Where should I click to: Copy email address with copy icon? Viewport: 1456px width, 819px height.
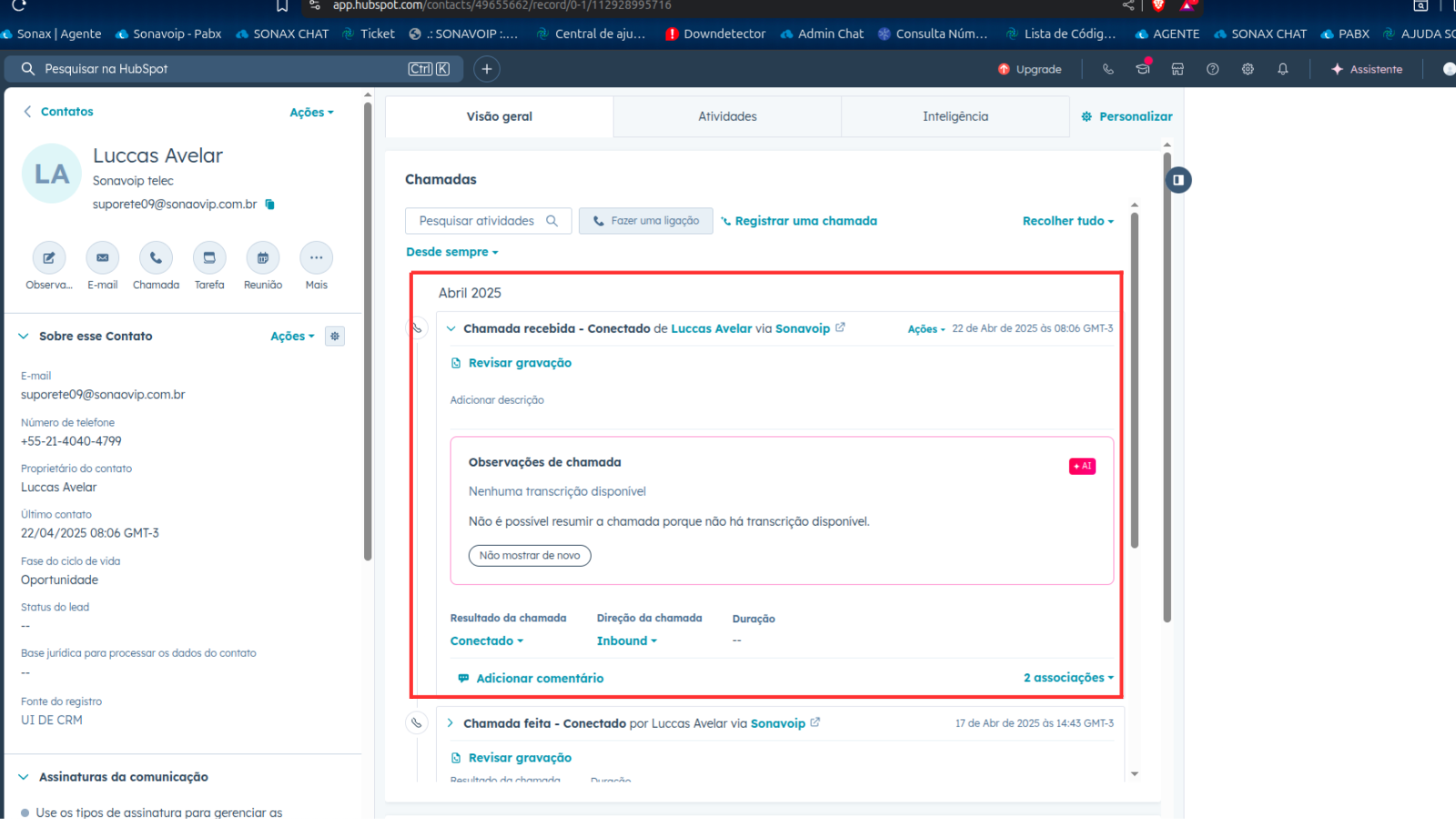(x=270, y=205)
